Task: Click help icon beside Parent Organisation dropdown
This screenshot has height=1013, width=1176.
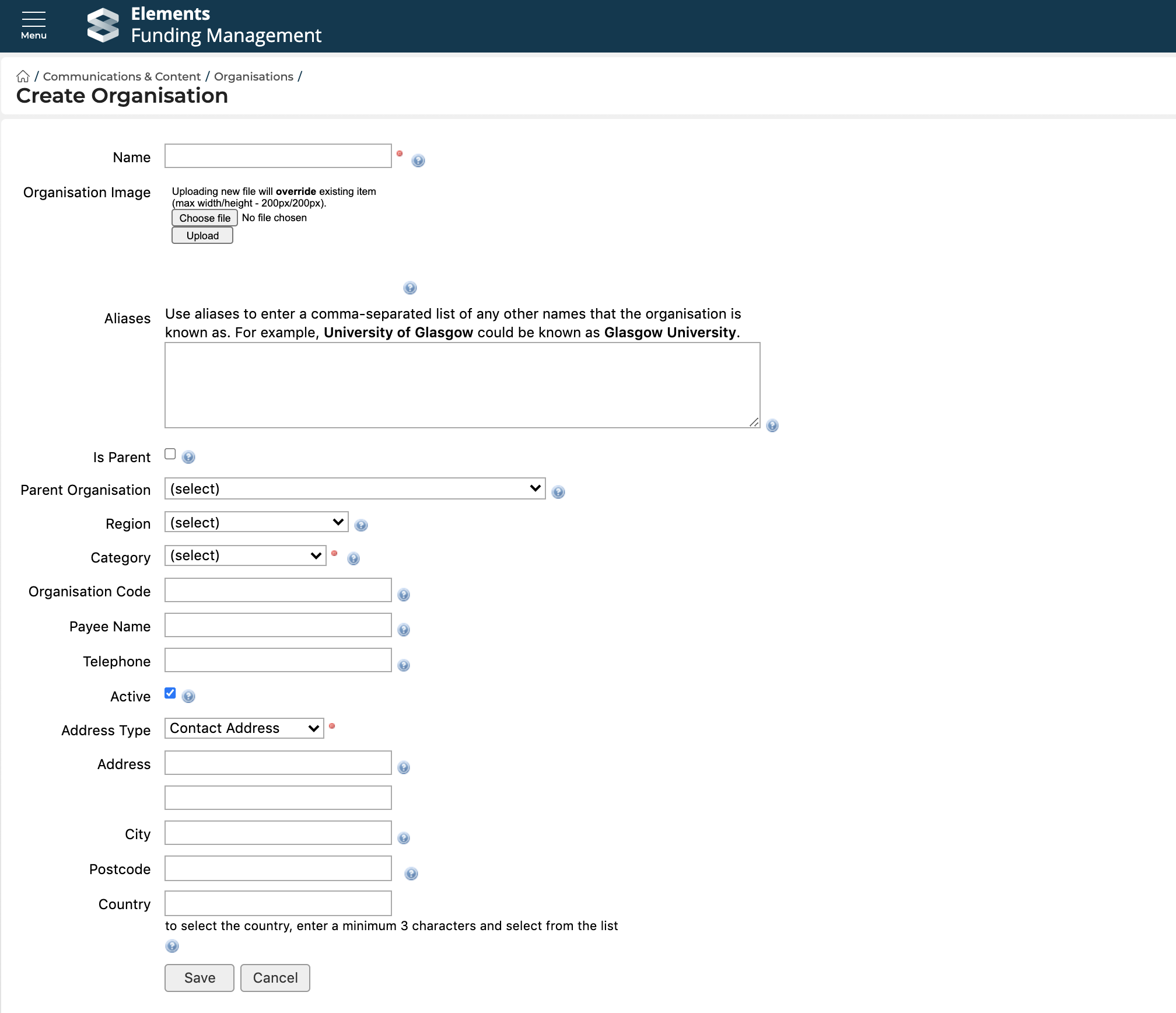Action: 558,492
